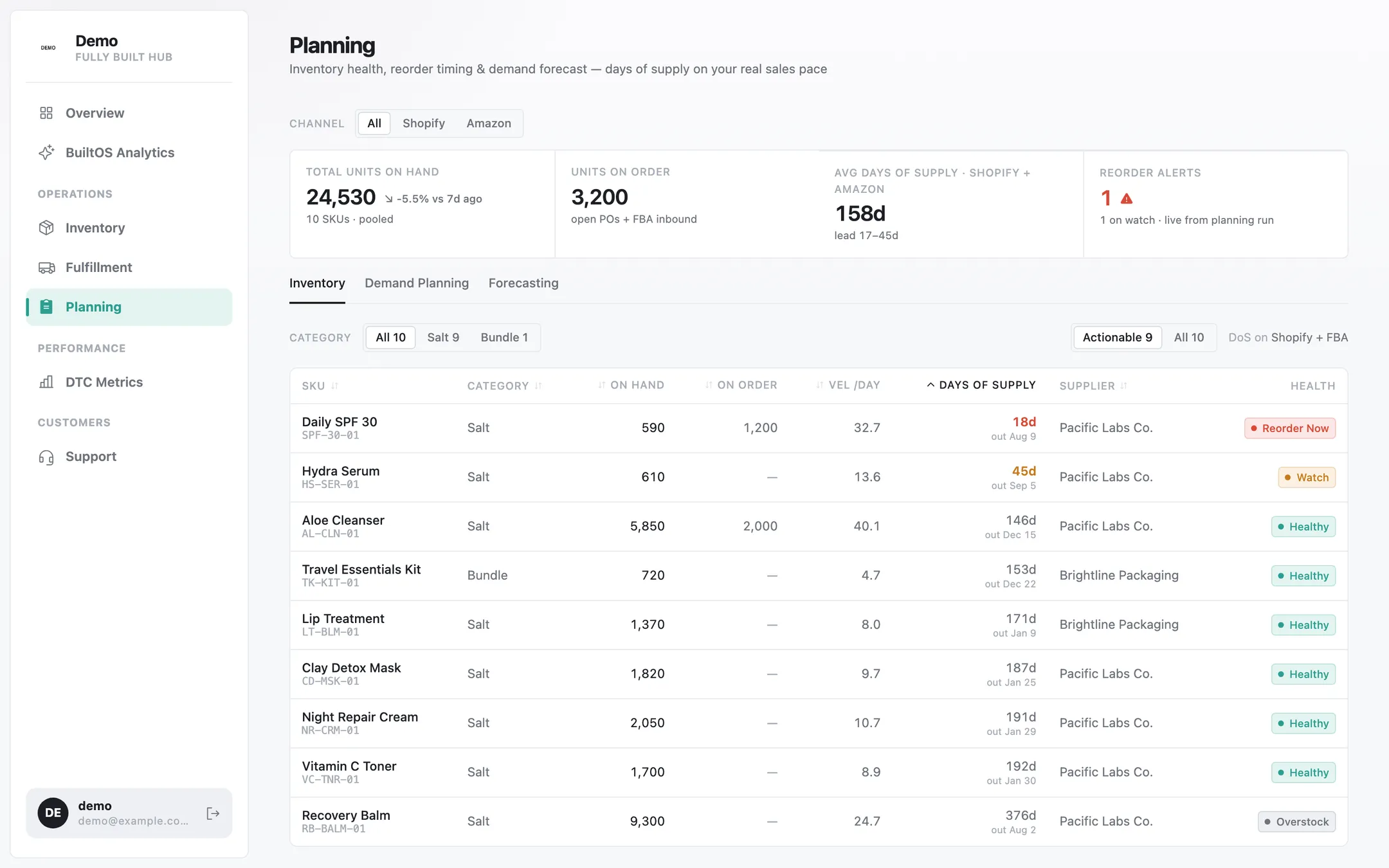Click the On Hand column sort icon
1389x868 pixels.
(602, 385)
